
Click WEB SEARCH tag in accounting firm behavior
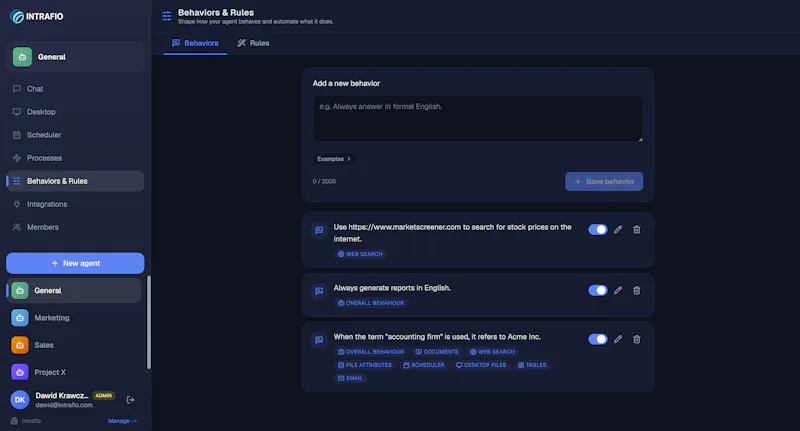(x=492, y=352)
